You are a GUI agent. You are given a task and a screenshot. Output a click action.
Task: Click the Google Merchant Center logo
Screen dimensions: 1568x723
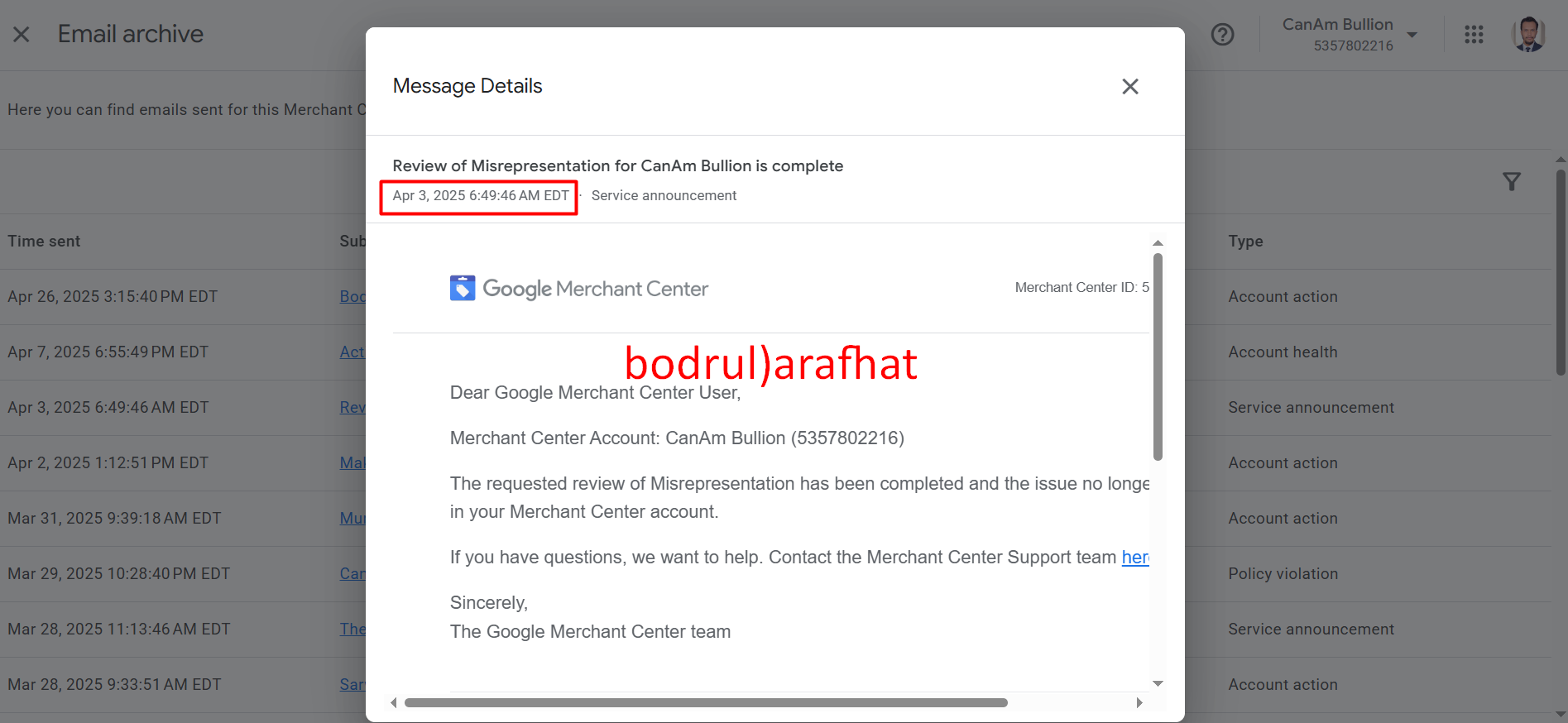pyautogui.click(x=579, y=288)
